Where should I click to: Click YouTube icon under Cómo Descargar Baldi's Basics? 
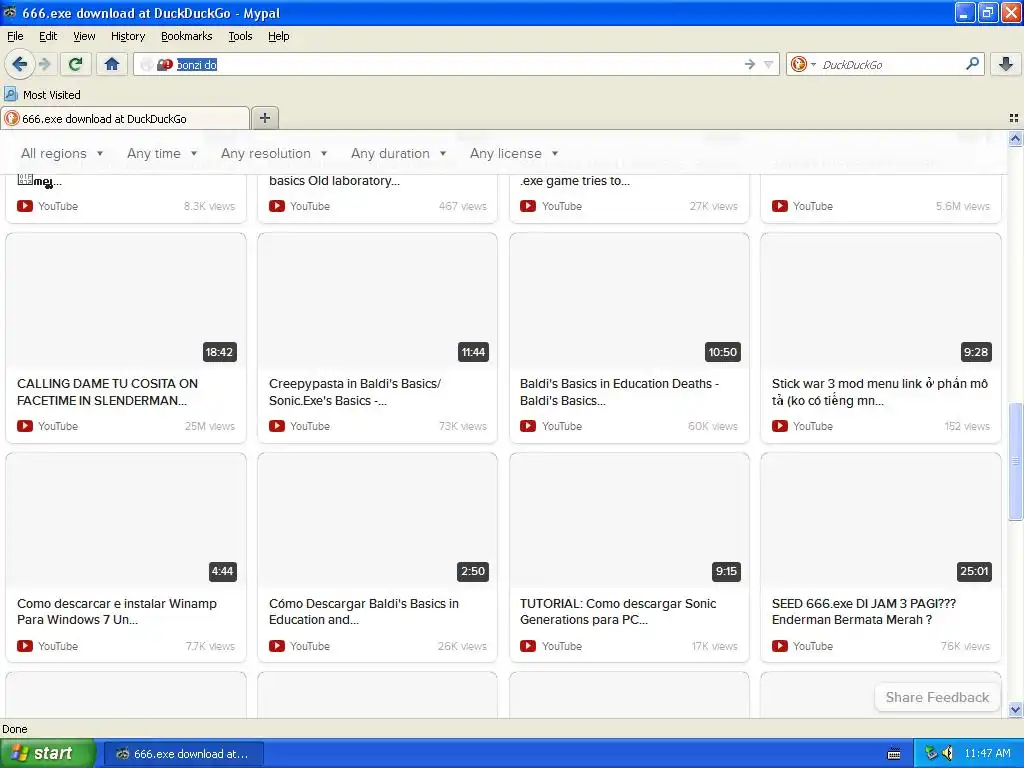(277, 646)
